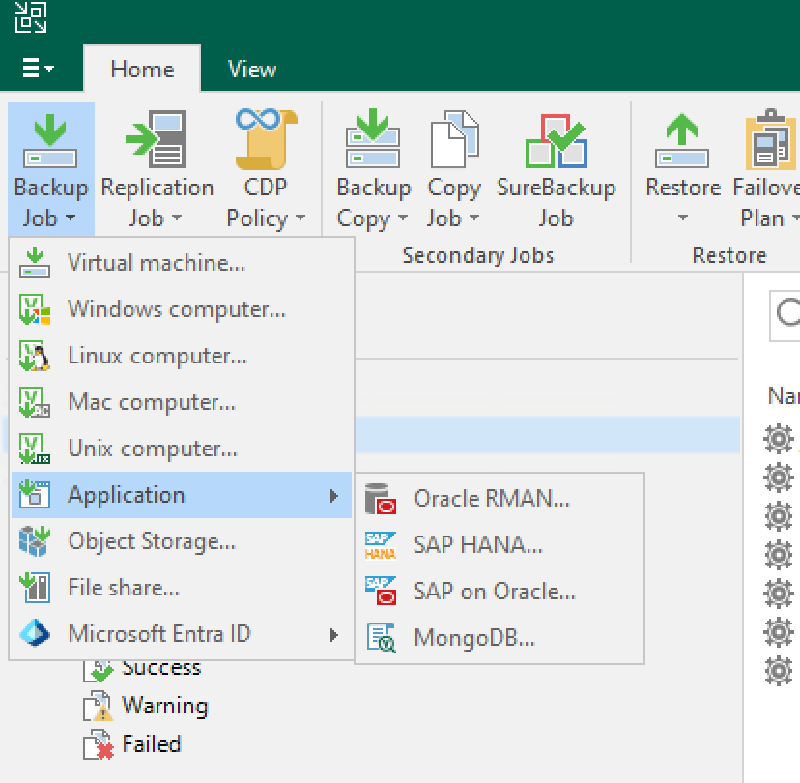Pick Unix computer... menu entry
800x783 pixels.
[x=182, y=448]
